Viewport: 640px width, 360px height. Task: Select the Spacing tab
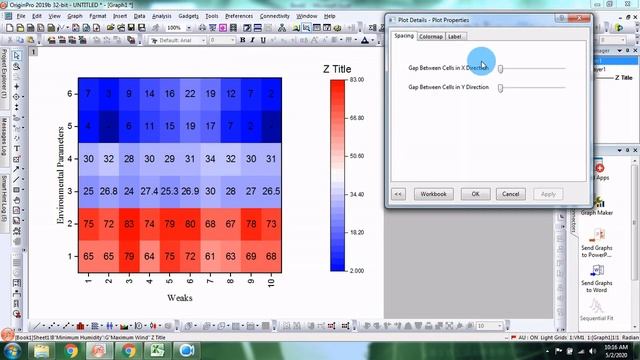pyautogui.click(x=404, y=36)
